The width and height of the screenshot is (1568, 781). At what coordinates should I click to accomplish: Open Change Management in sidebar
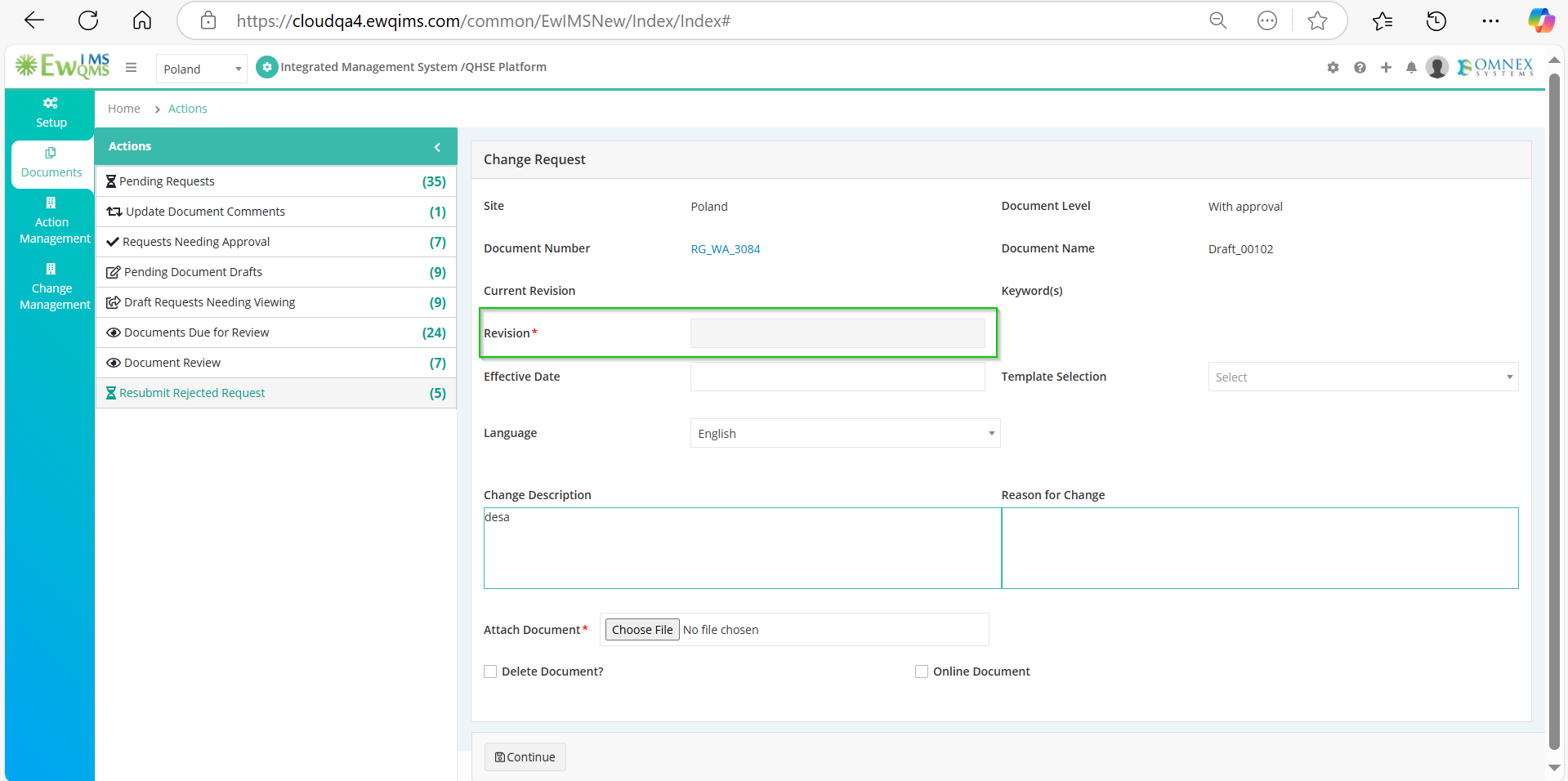[54, 288]
